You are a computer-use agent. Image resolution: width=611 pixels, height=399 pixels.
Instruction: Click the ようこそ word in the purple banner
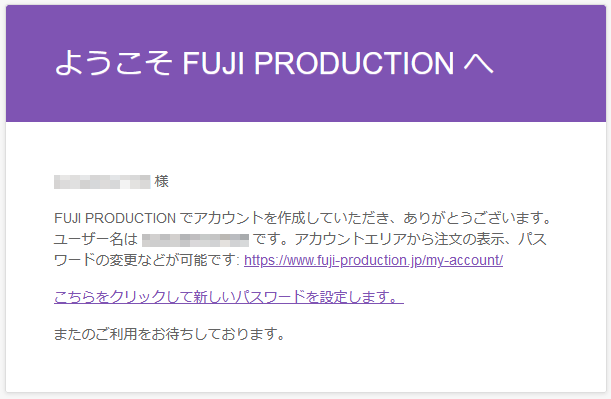tap(113, 62)
